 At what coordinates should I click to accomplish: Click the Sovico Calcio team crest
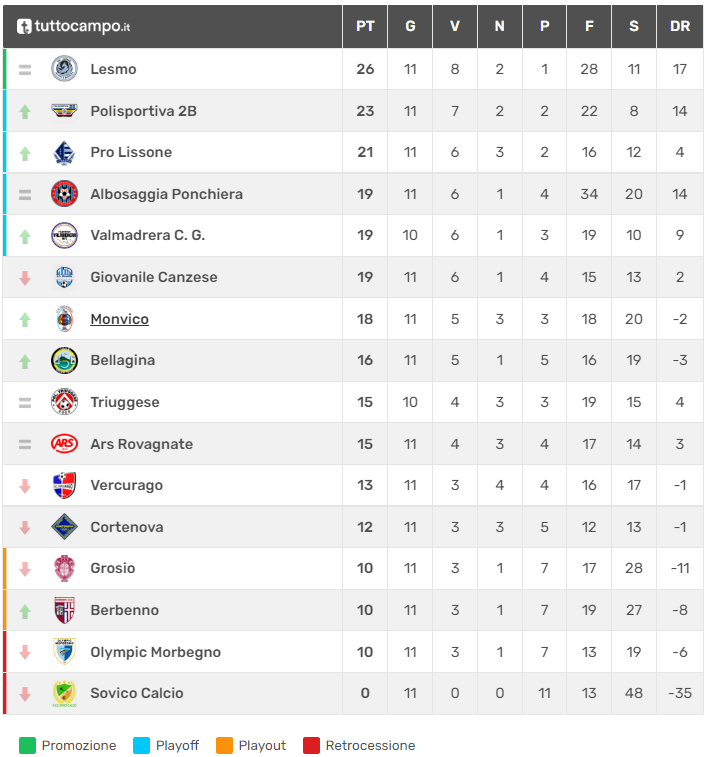point(64,693)
